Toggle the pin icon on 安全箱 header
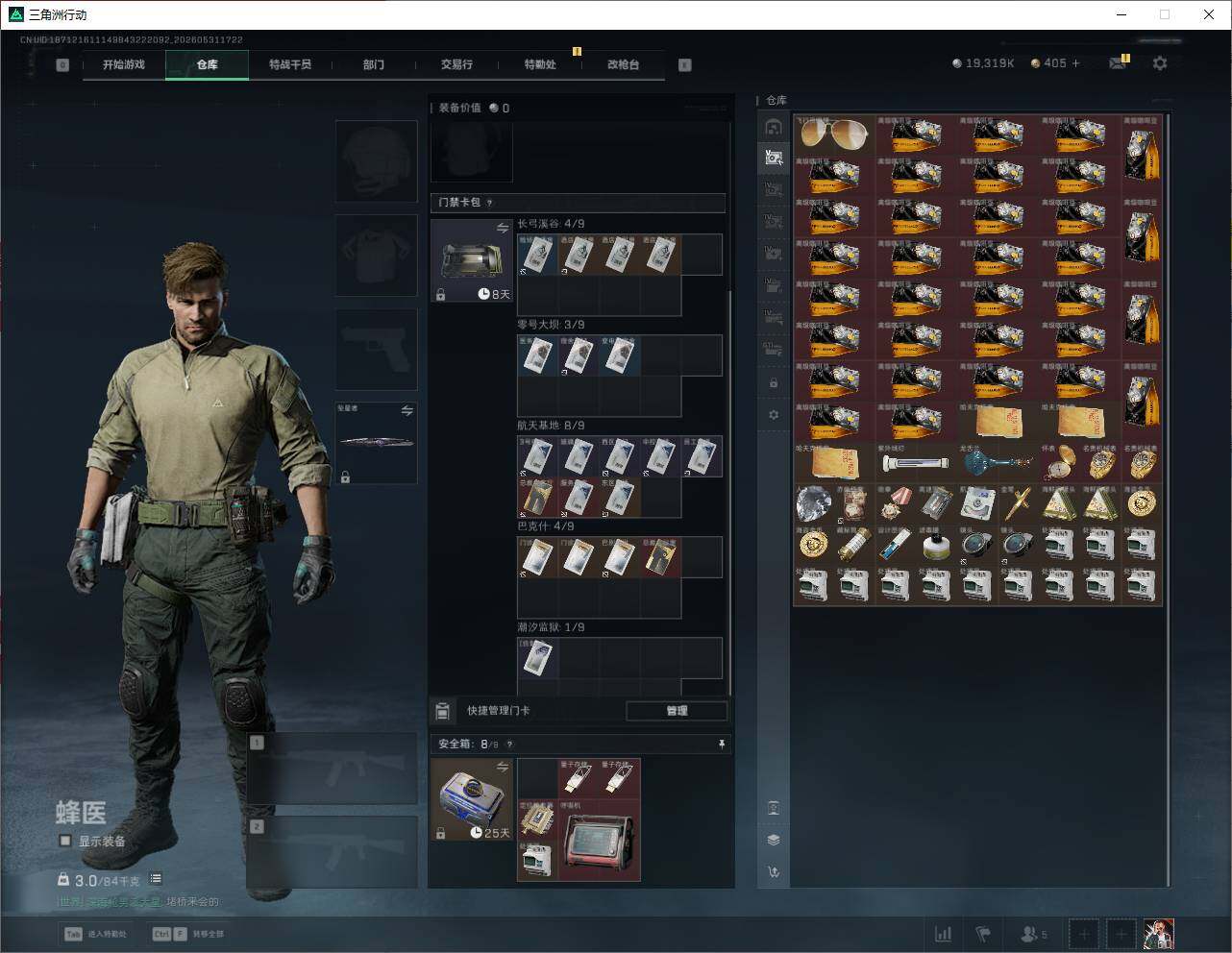Image resolution: width=1232 pixels, height=953 pixels. point(721,745)
